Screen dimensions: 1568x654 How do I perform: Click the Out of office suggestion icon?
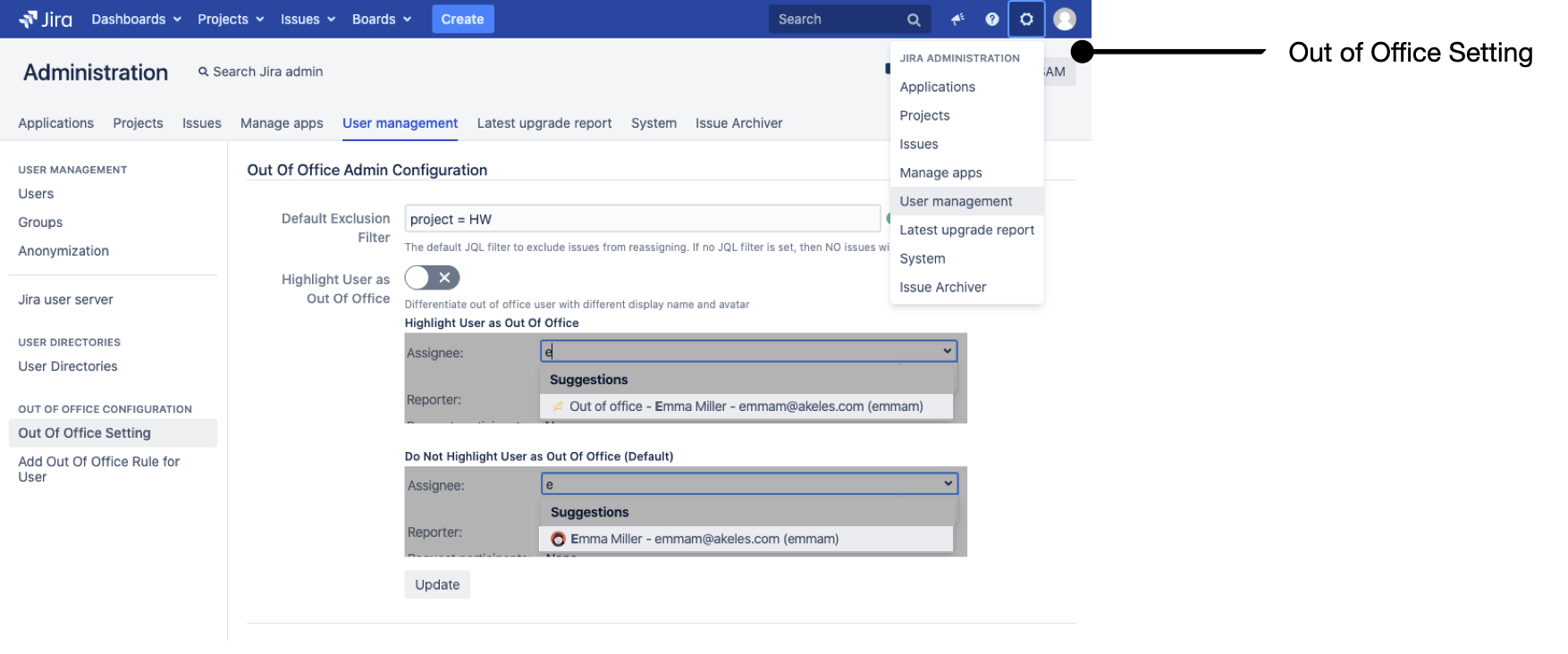(558, 407)
